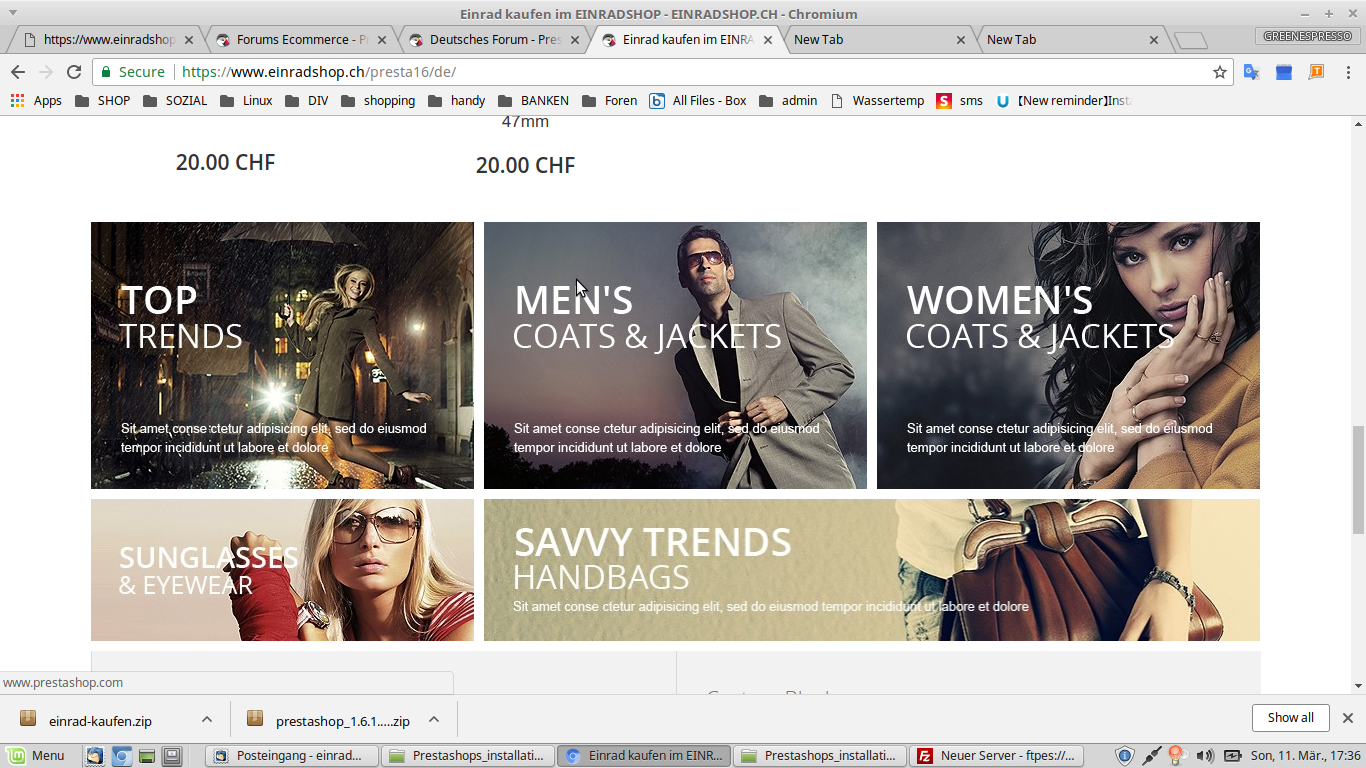Switch to the Posteingang mail window

[293, 756]
